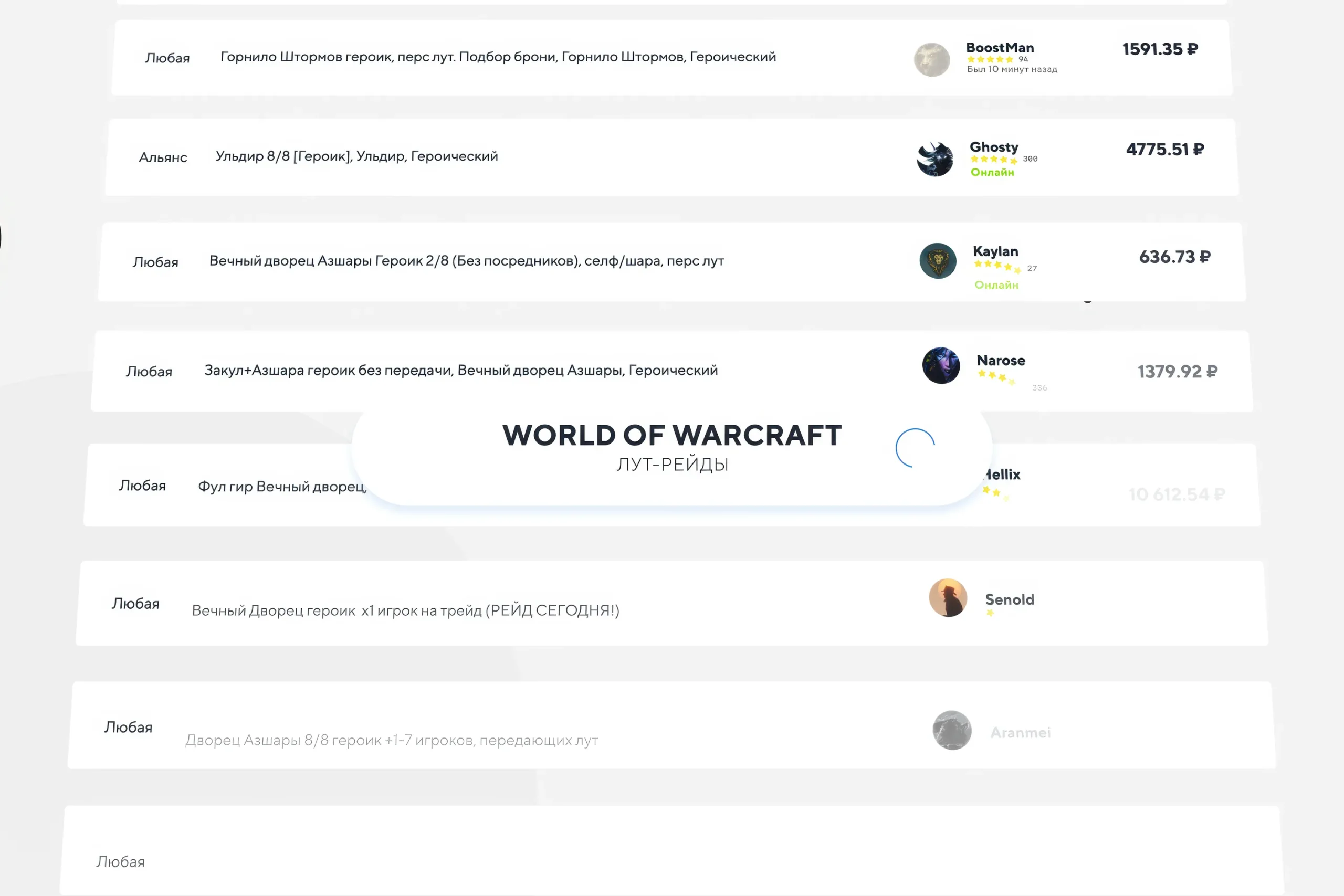Open Senold seller profile name
Viewport: 1344px width, 896px height.
pos(1010,599)
